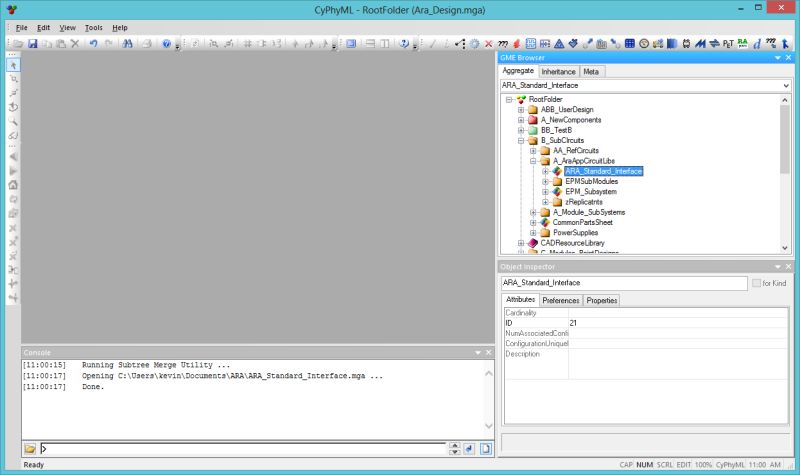
Task: Toggle the 'for Kind' checkbox
Action: pos(756,283)
